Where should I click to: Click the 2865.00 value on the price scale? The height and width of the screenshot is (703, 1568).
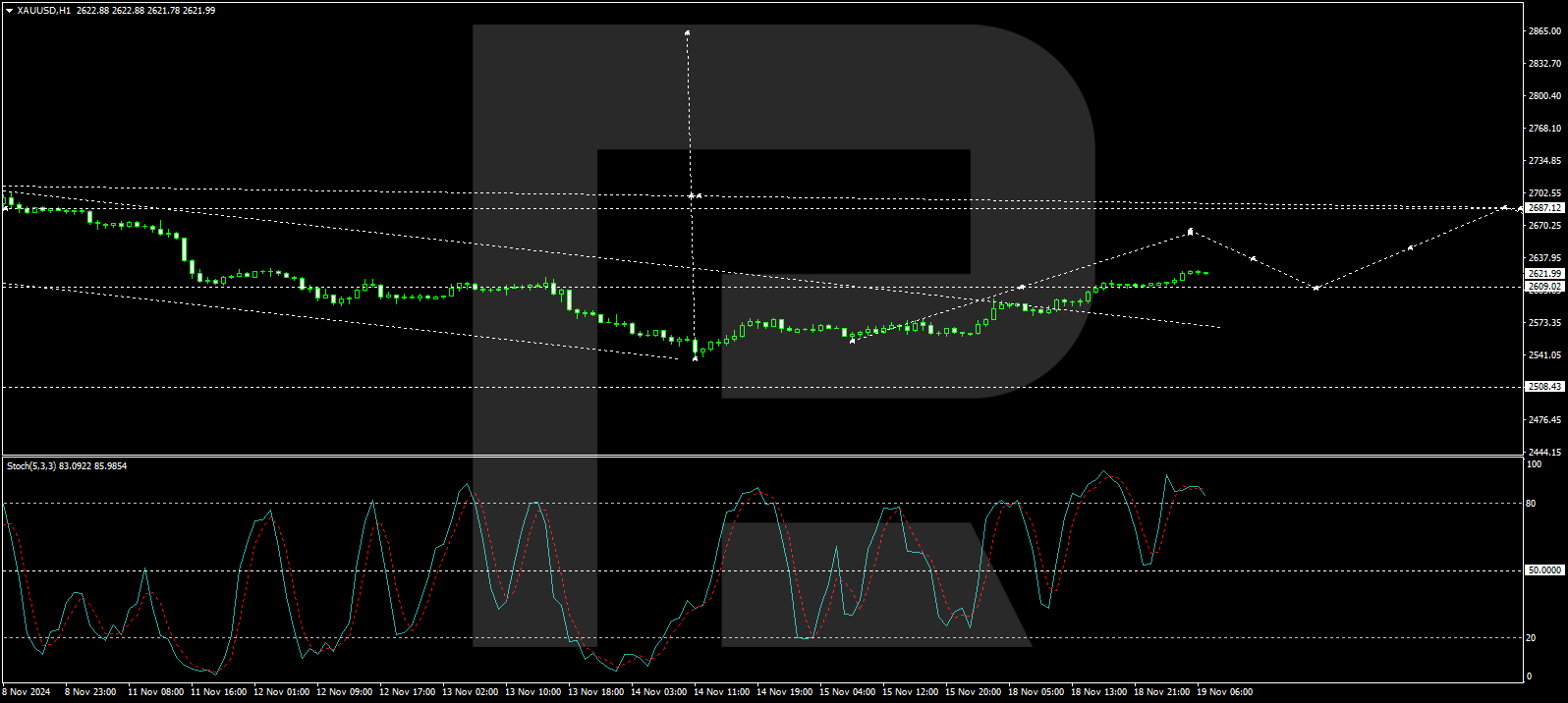tap(1544, 31)
